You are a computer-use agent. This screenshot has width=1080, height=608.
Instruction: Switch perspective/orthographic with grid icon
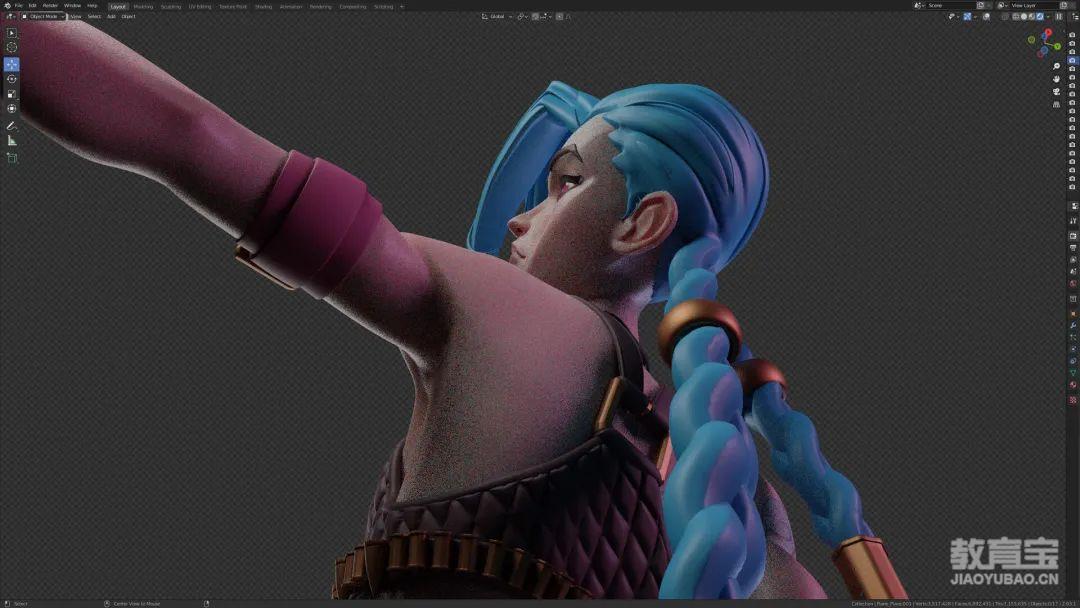click(1057, 105)
